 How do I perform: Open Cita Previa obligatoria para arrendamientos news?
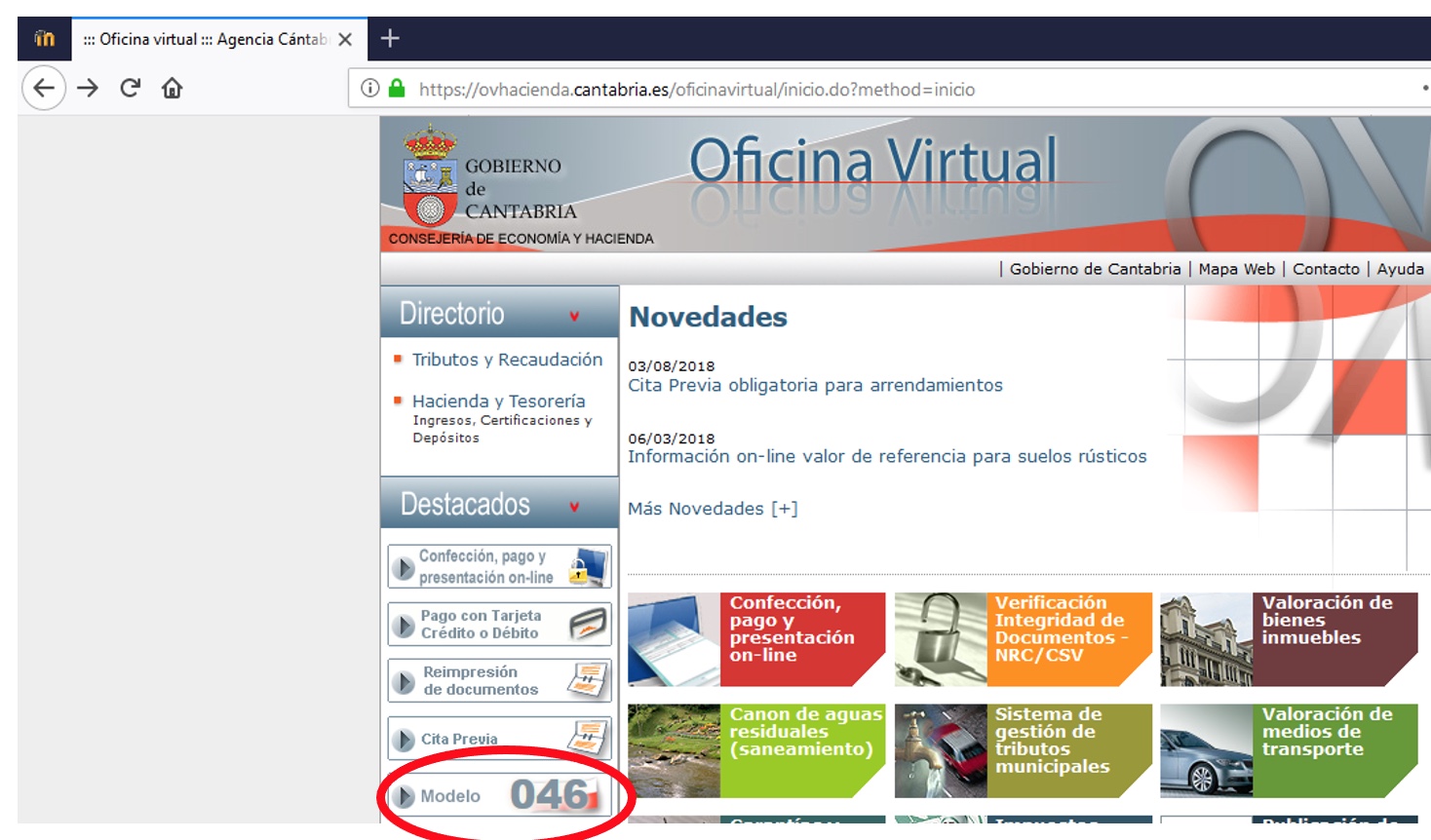815,385
